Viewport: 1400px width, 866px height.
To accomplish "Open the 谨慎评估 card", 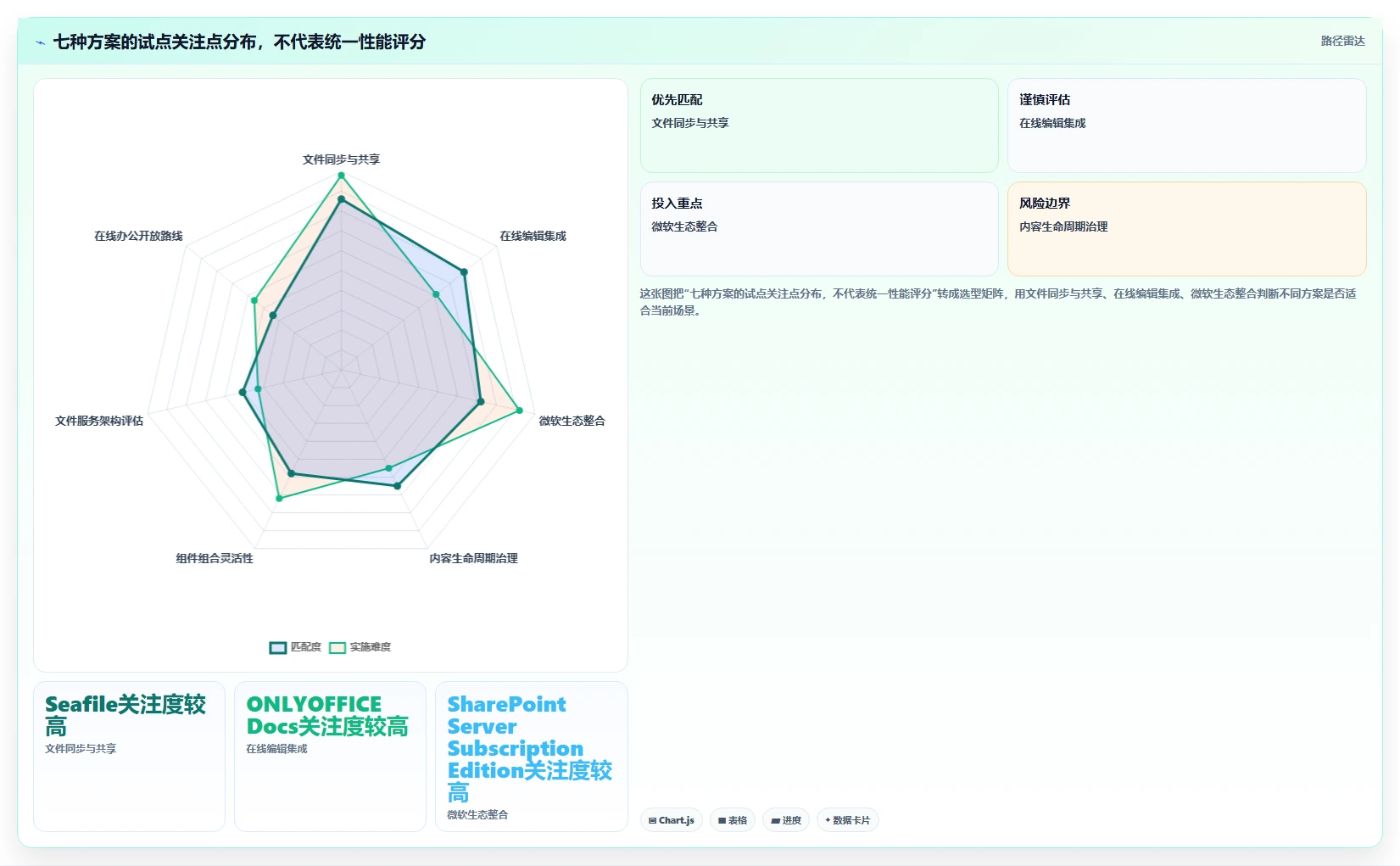I will click(1186, 126).
